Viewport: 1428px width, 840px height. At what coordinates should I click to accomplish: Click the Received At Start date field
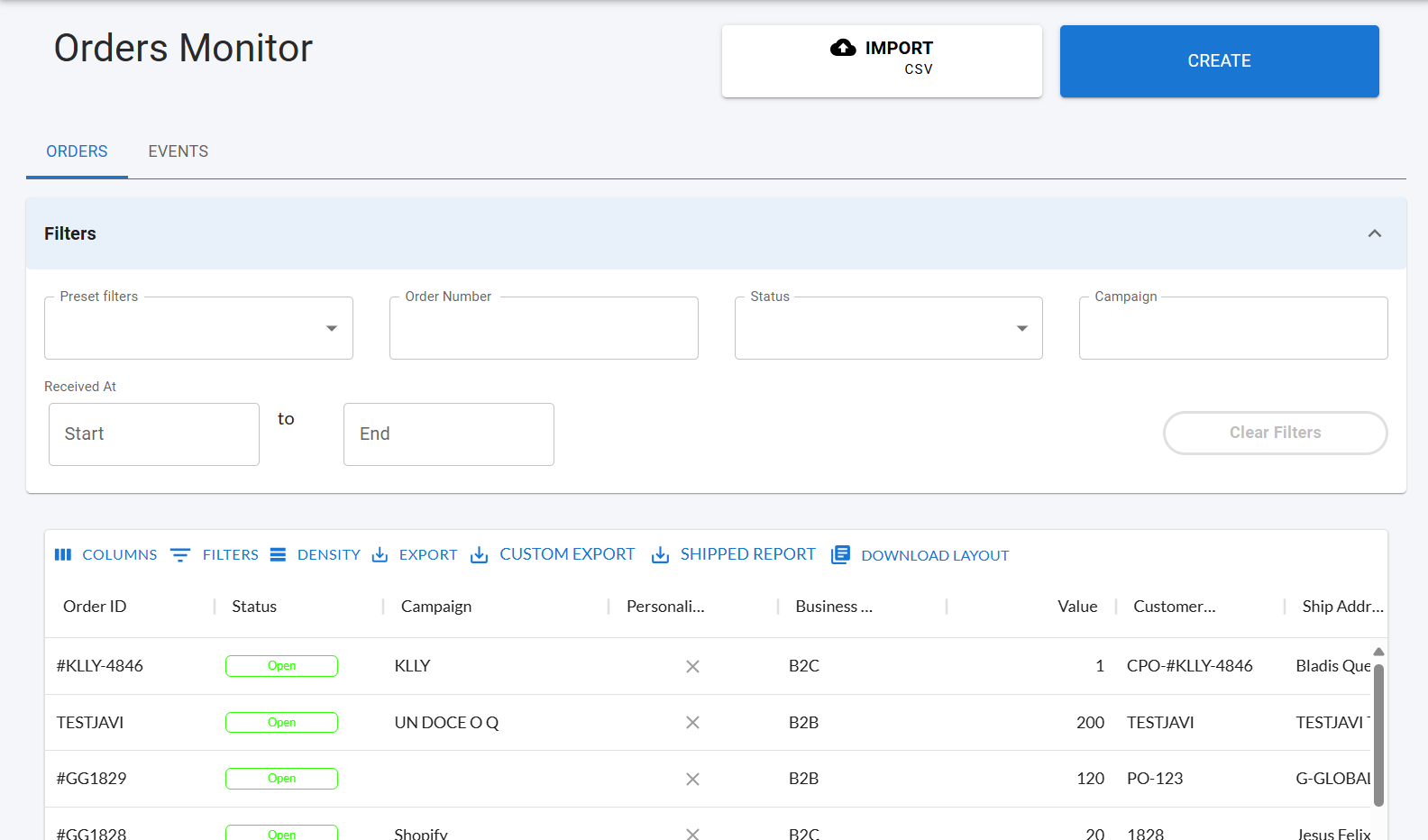pos(154,434)
